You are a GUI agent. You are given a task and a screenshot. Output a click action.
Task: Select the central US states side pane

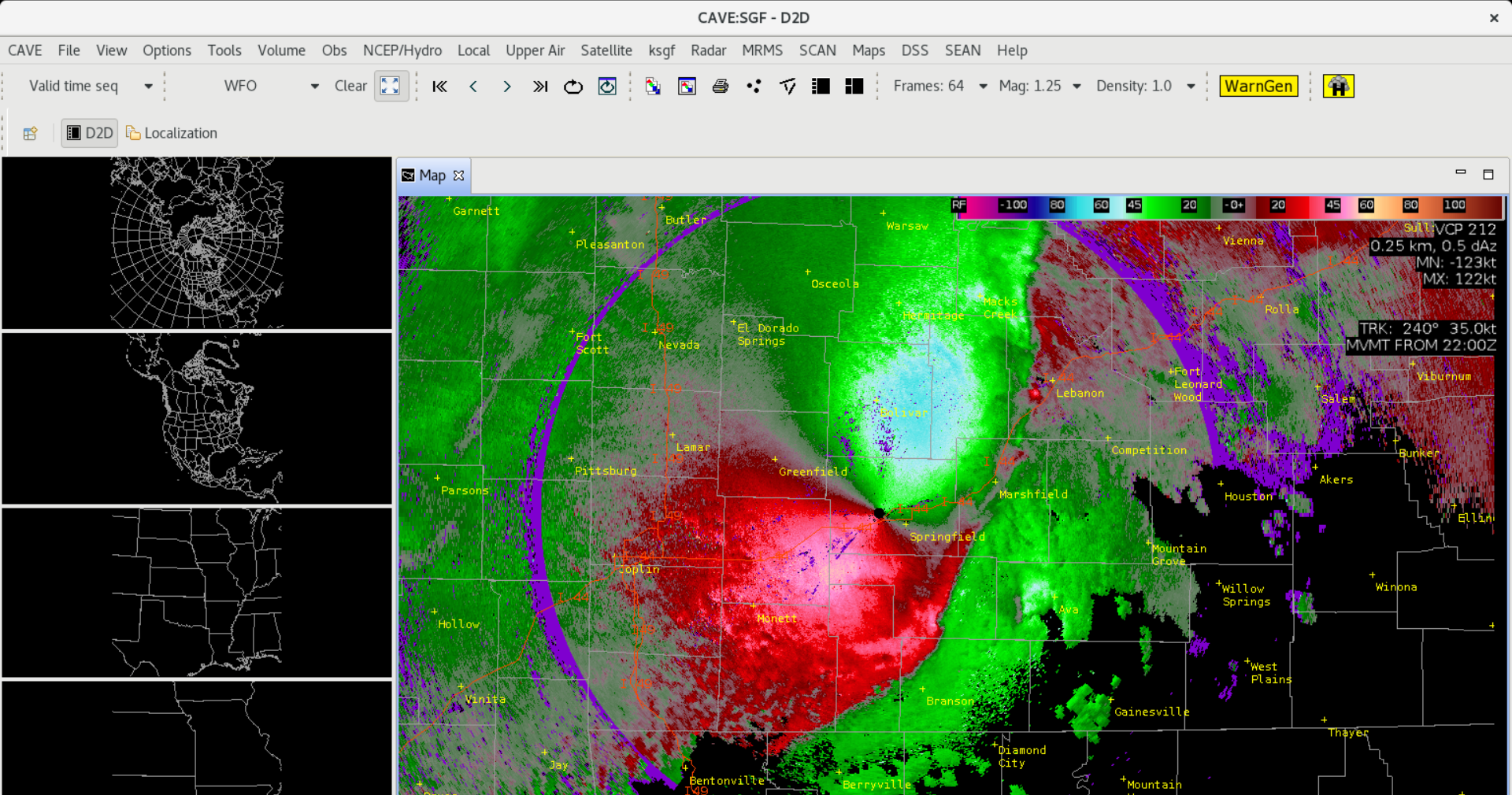[197, 593]
